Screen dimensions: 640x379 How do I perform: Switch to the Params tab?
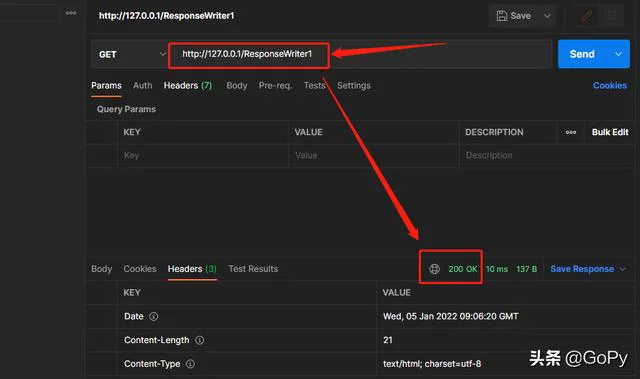click(106, 86)
